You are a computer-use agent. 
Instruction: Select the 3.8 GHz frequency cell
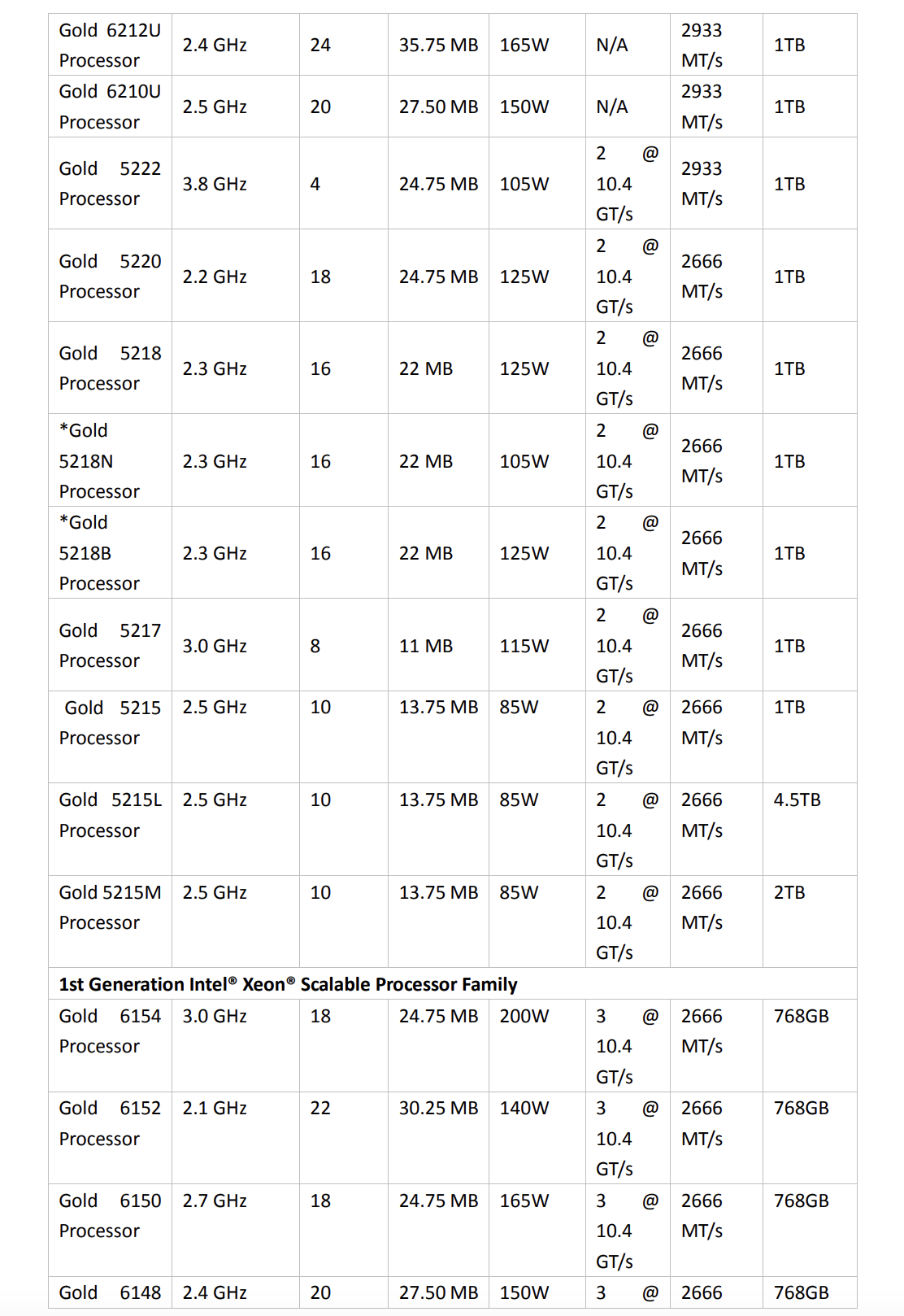click(x=215, y=185)
